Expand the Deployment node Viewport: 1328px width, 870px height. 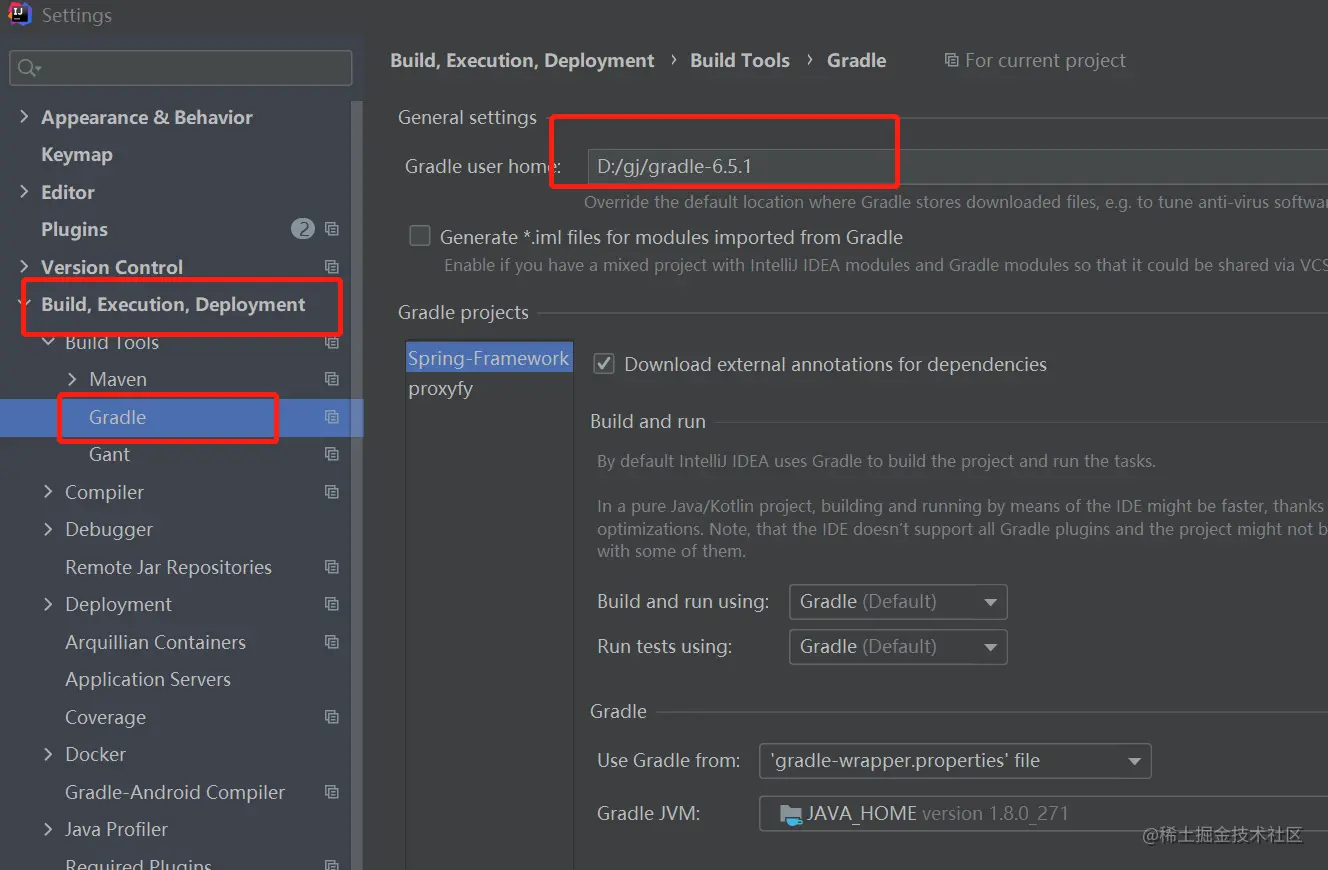pos(48,604)
